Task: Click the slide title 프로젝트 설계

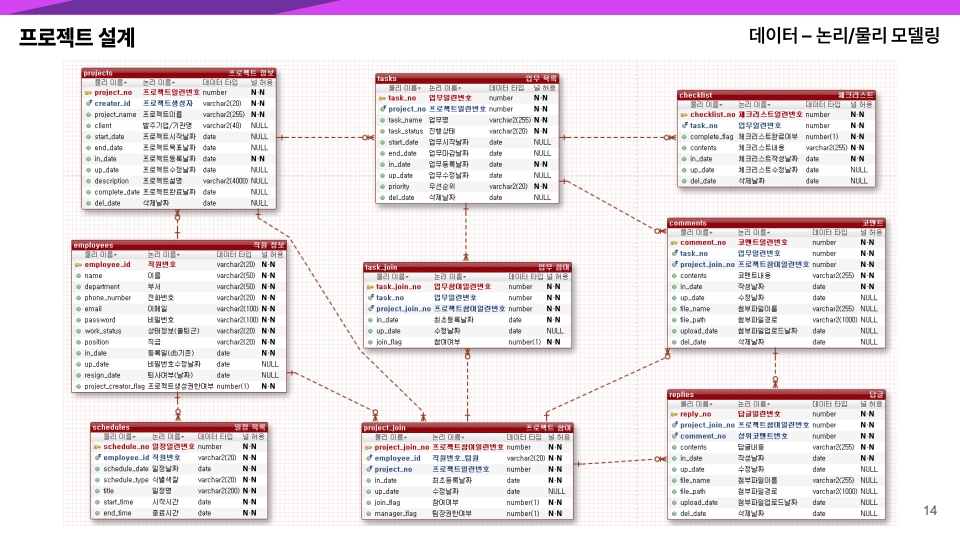Action: click(77, 37)
